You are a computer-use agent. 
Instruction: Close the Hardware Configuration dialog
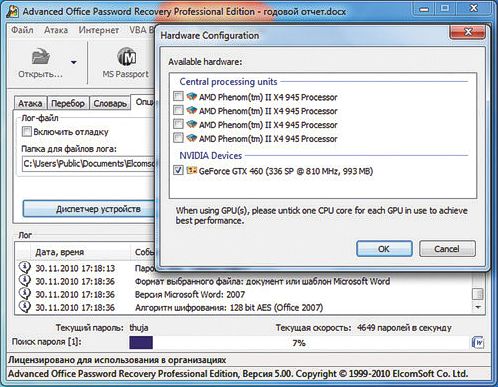point(468,32)
